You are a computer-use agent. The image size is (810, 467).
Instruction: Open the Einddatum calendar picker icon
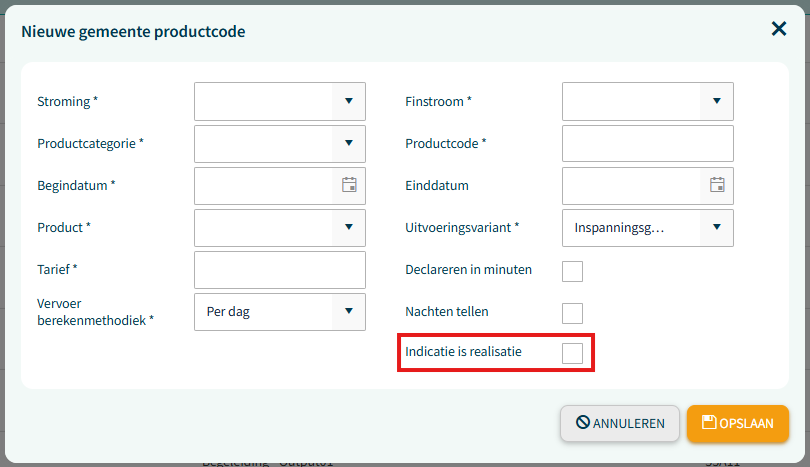717,185
